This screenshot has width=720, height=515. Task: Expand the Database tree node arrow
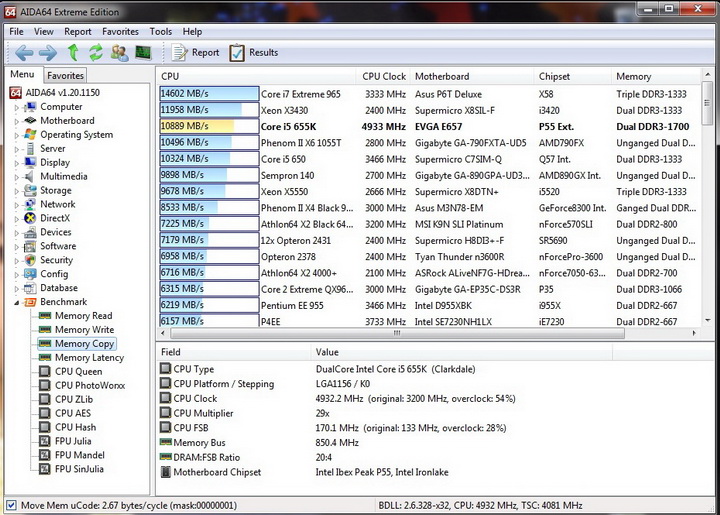[17, 289]
